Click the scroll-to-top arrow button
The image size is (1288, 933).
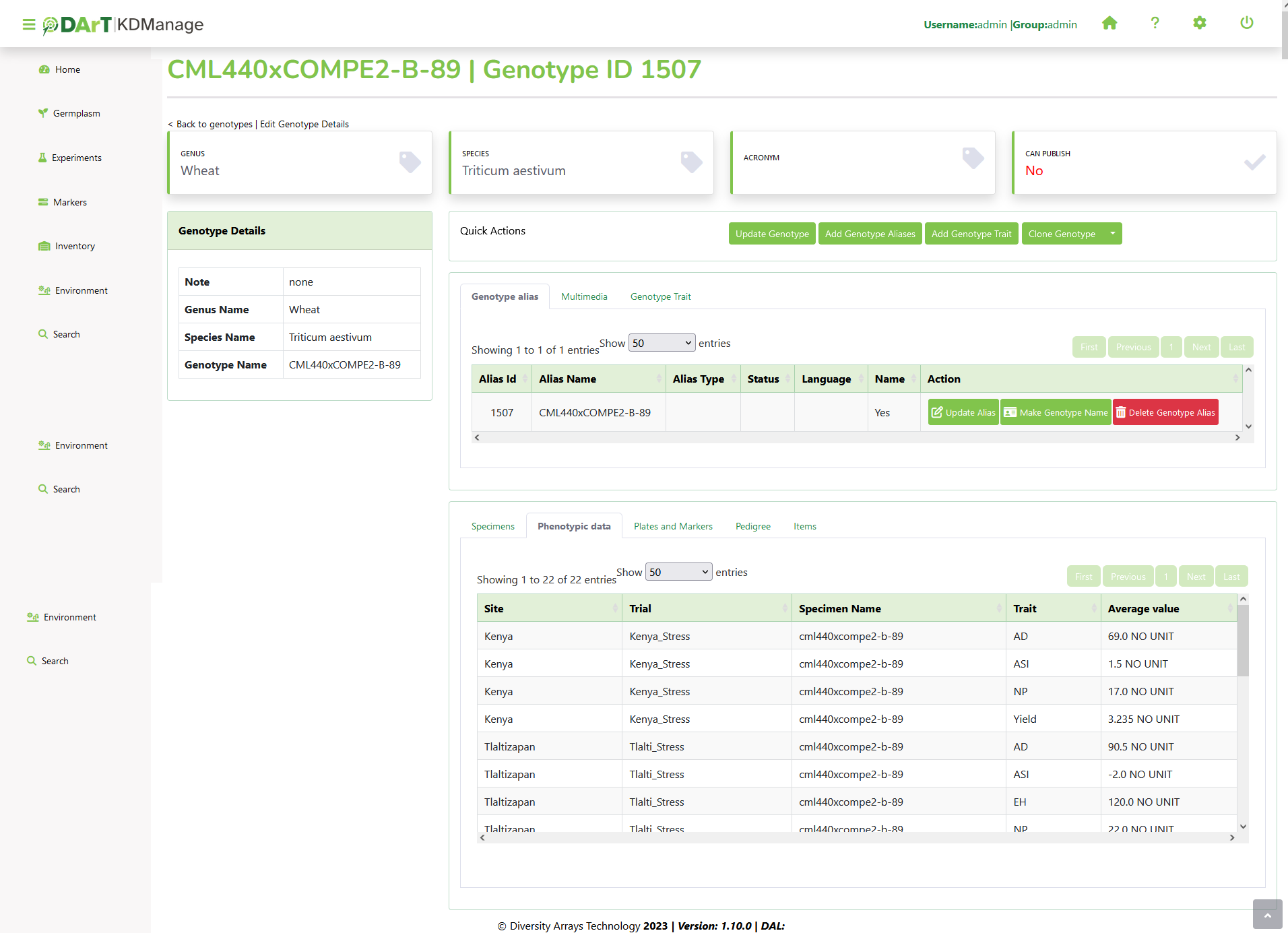coord(1267,915)
